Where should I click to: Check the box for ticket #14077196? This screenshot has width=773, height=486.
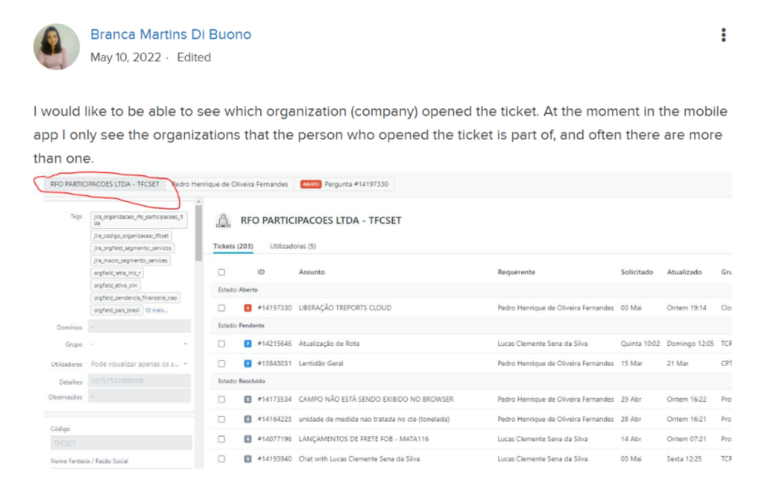pos(221,439)
